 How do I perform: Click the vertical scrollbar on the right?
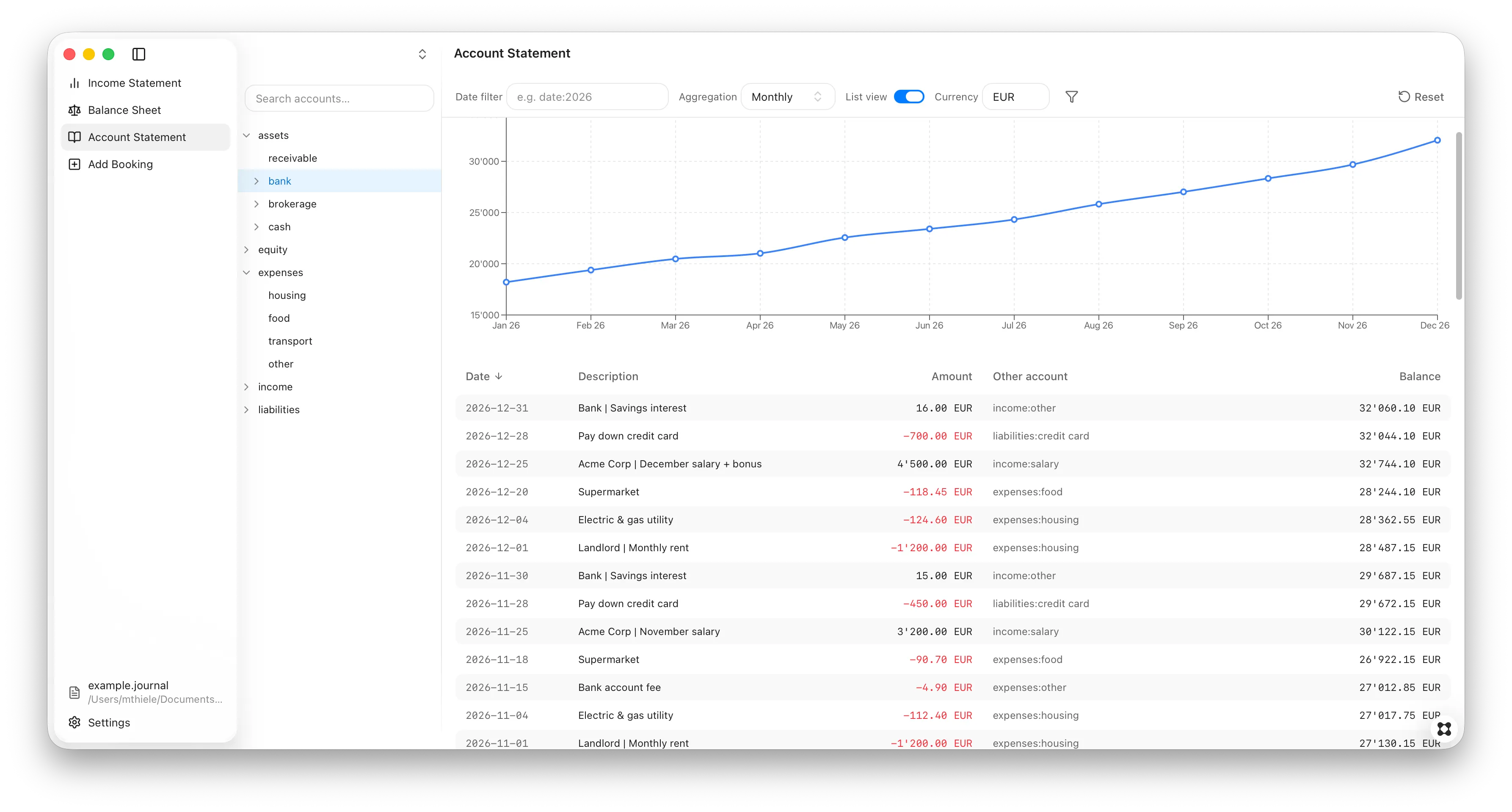point(1459,215)
